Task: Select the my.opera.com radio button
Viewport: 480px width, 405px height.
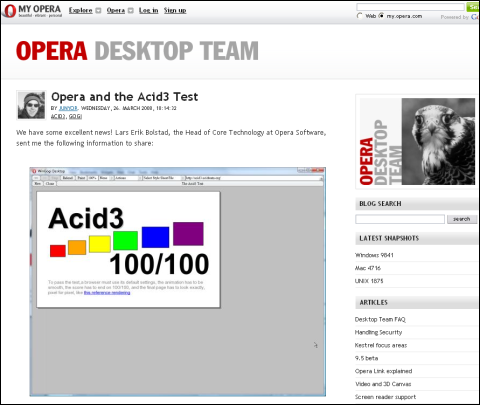Action: pyautogui.click(x=381, y=16)
